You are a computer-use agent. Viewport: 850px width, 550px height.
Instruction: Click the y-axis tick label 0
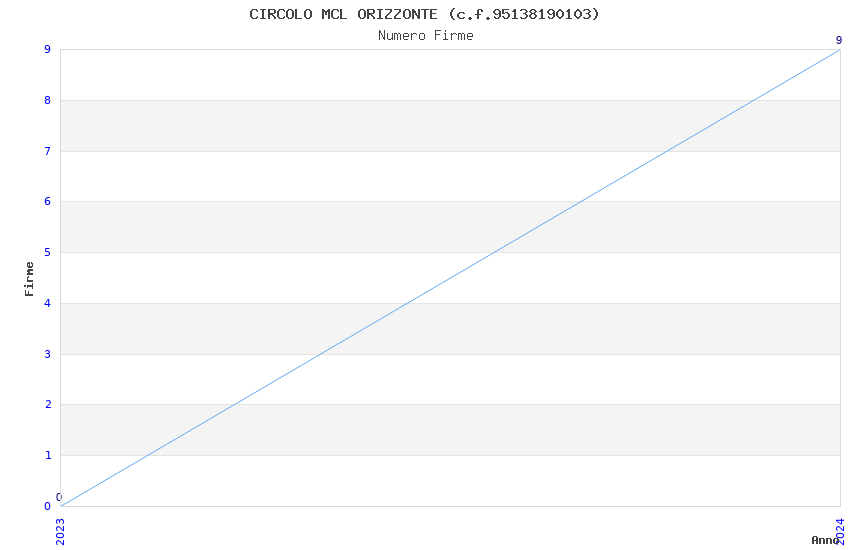coord(47,506)
